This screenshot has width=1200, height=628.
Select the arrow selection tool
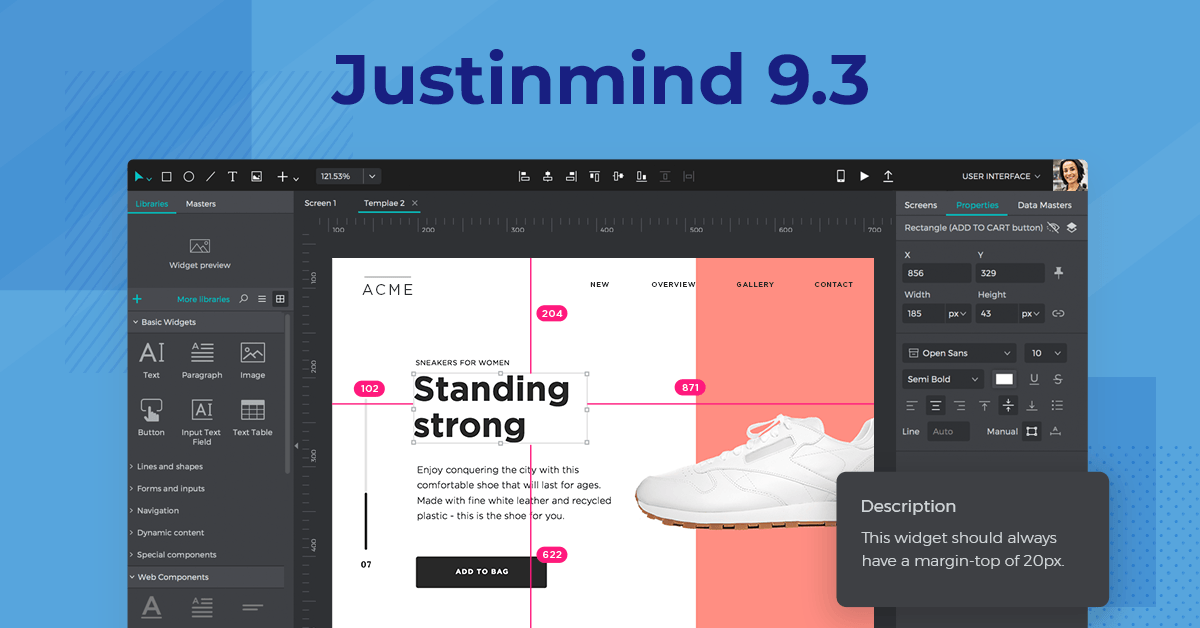click(x=139, y=176)
